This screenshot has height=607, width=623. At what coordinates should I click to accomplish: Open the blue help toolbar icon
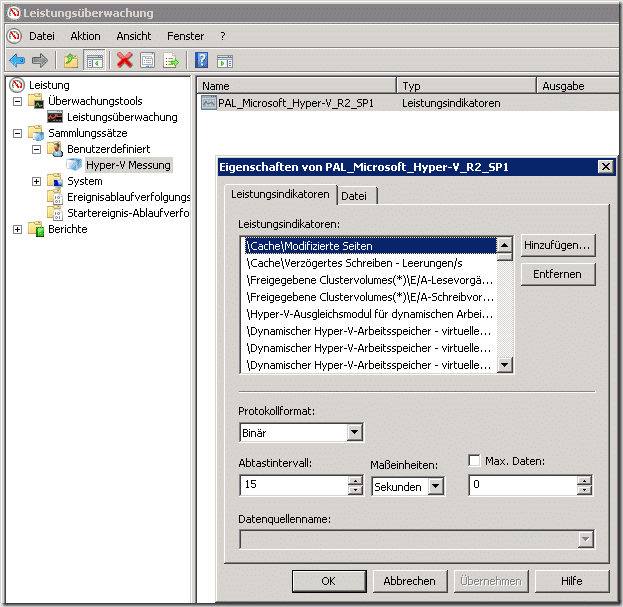[201, 61]
